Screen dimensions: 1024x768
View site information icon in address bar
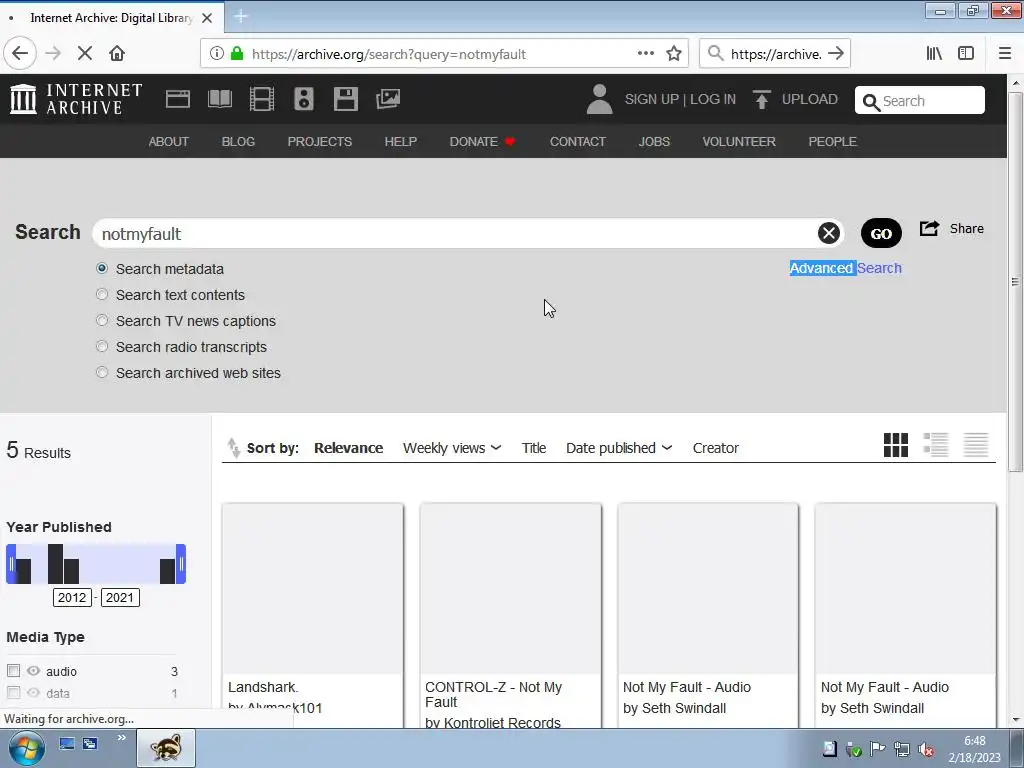coord(217,54)
